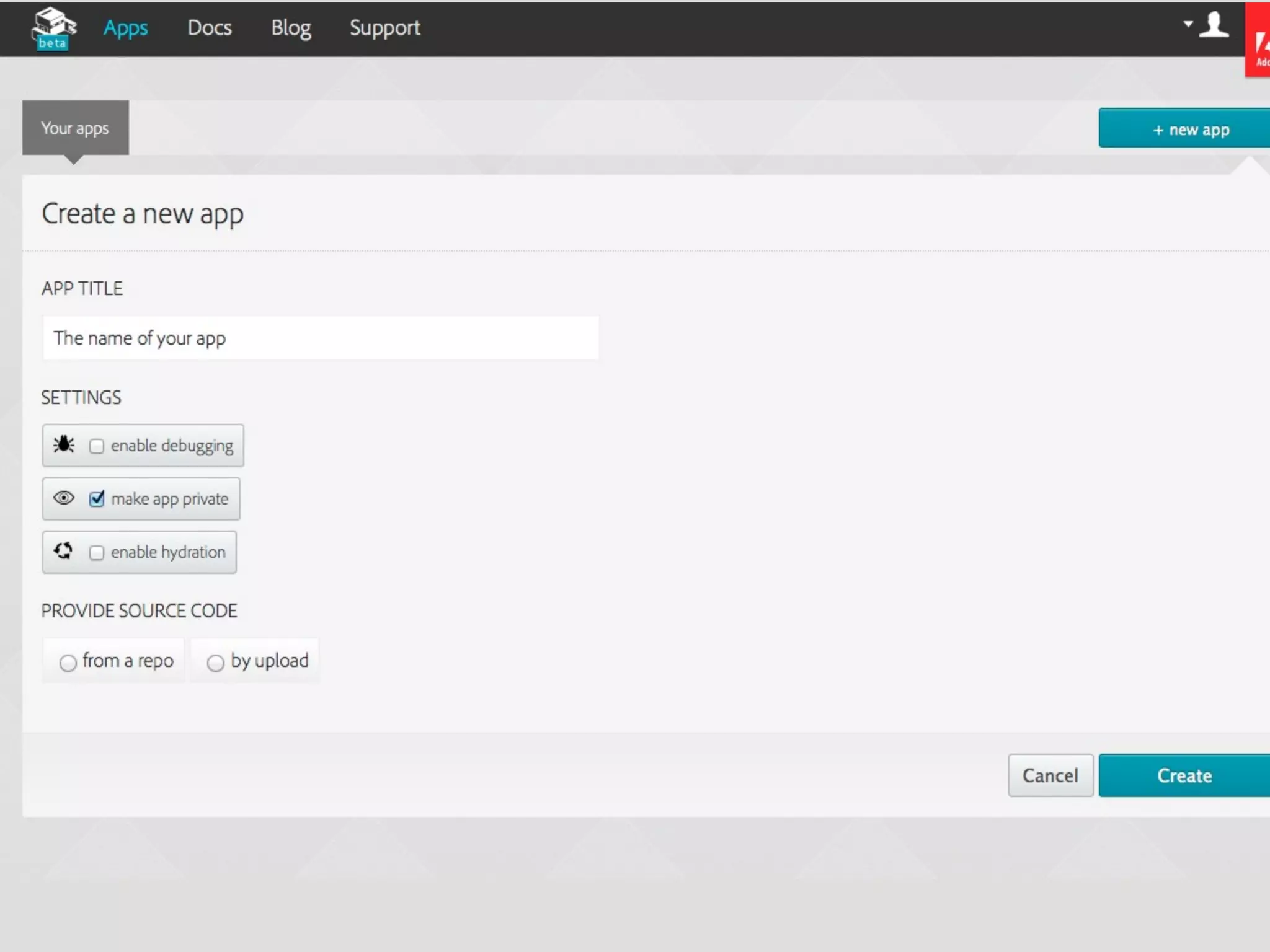The image size is (1270, 952).
Task: Click the bug debugging icon
Action: (x=64, y=445)
